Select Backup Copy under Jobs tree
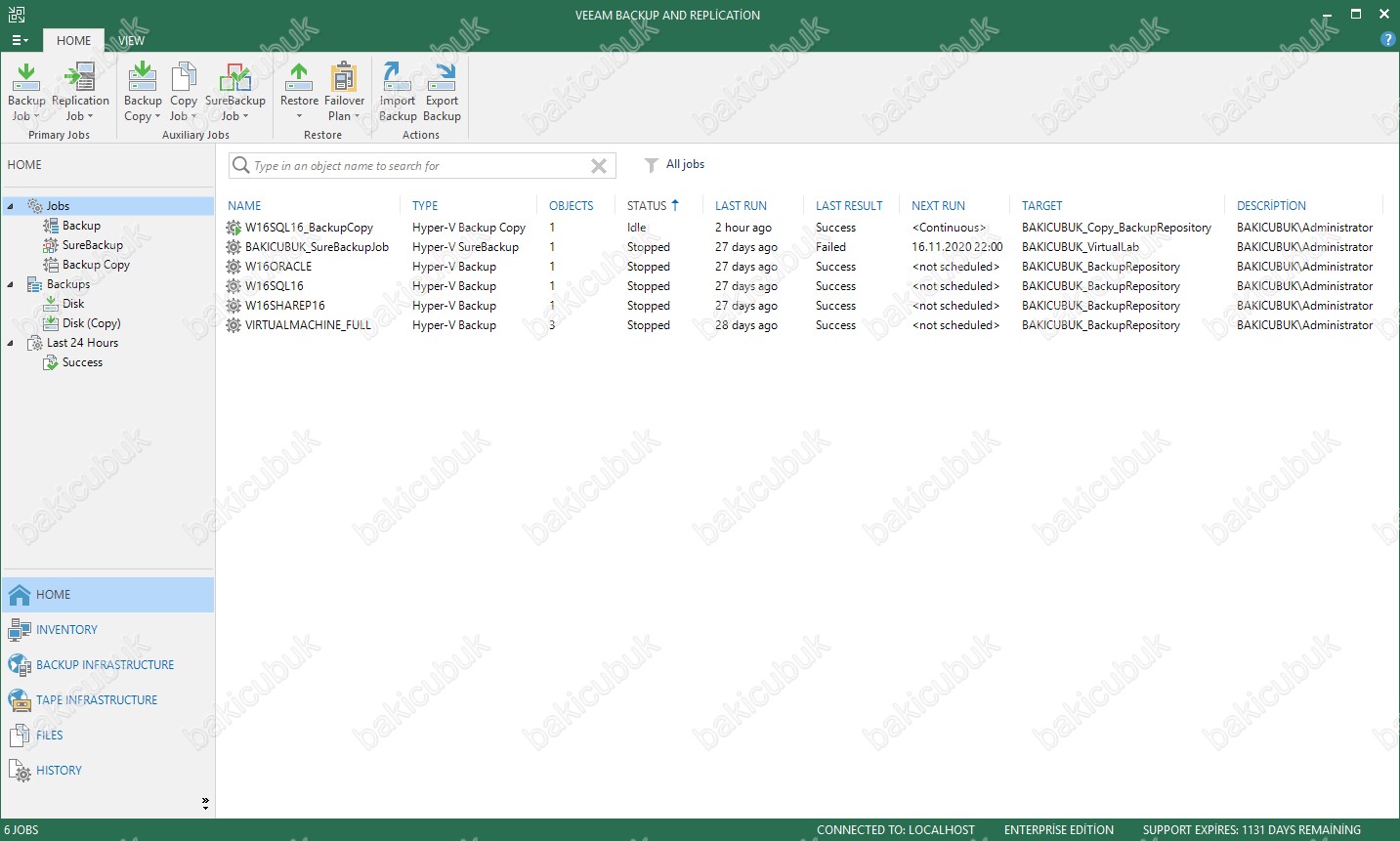The height and width of the screenshot is (841, 1400). point(96,265)
